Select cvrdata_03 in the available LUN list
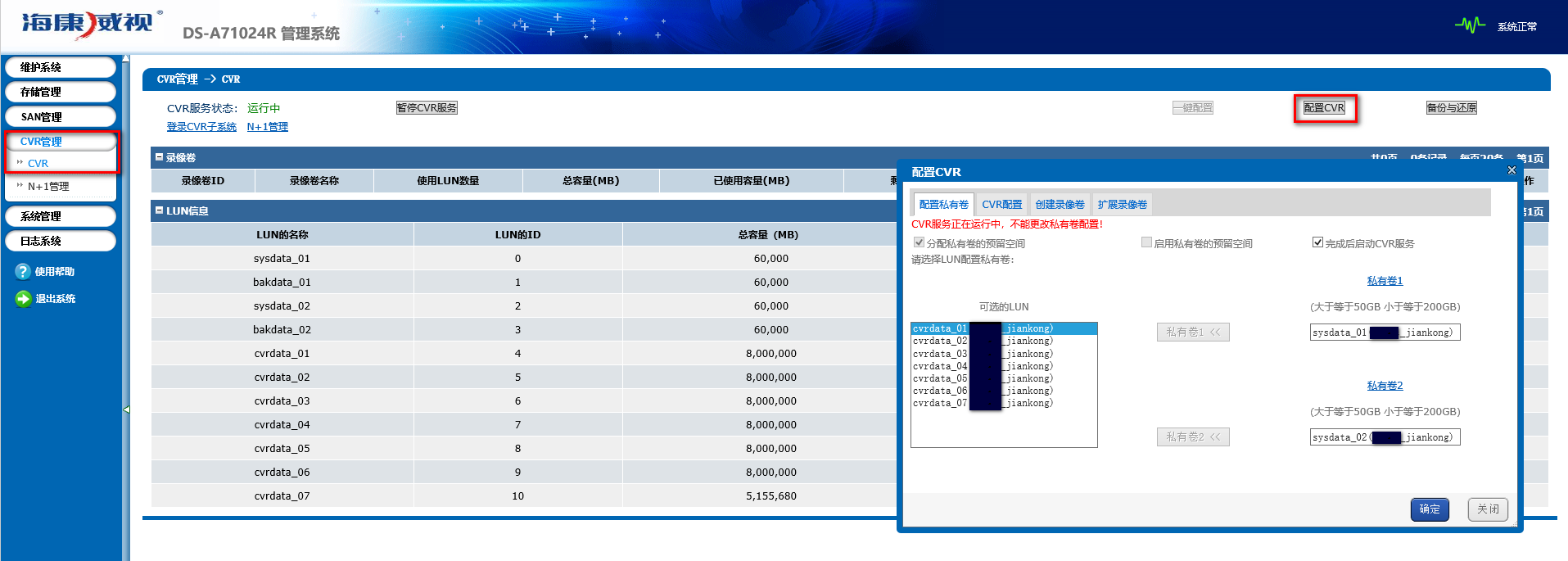1568x561 pixels. tap(1004, 354)
